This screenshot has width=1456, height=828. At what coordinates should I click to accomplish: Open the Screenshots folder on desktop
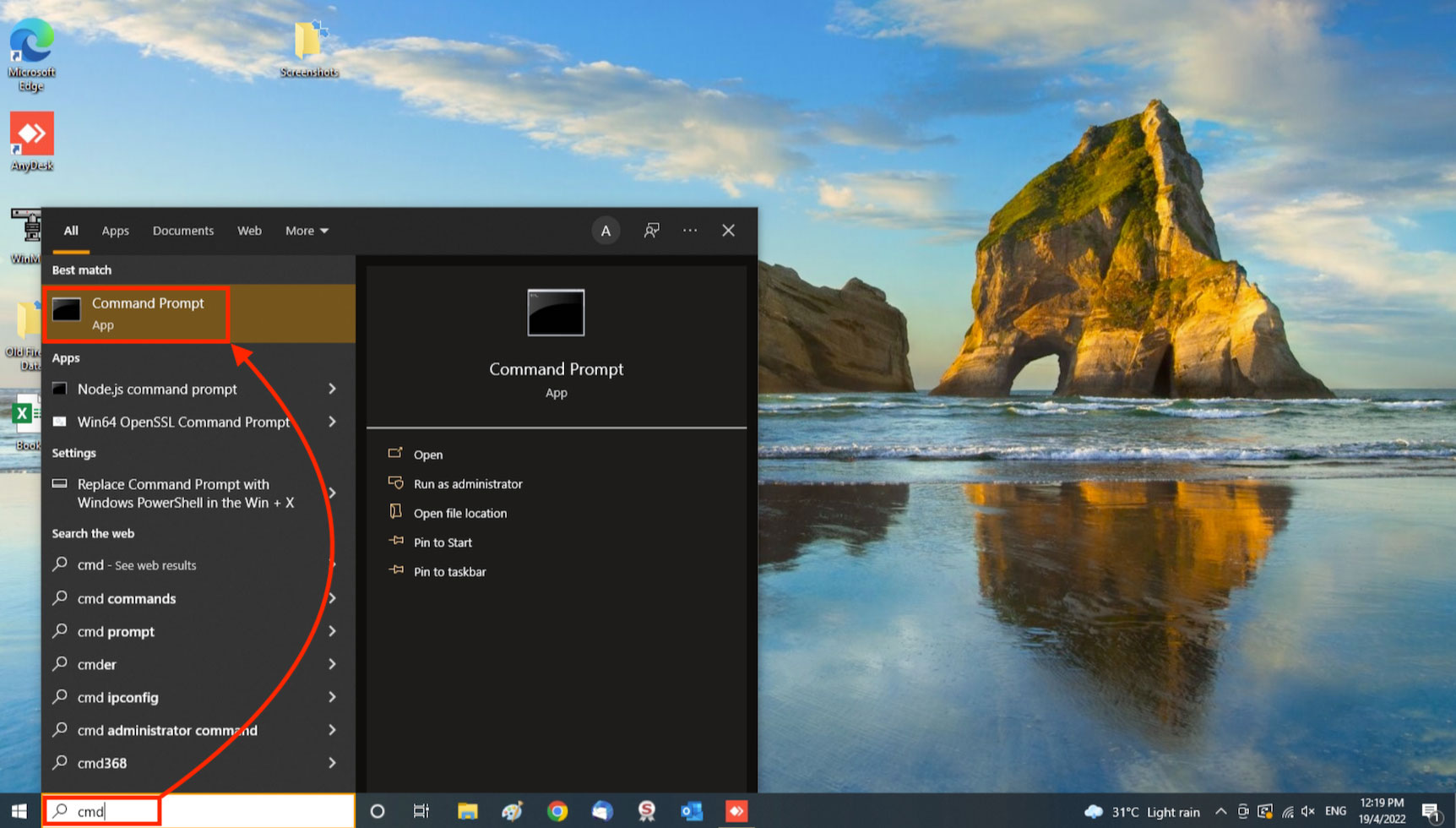click(309, 49)
